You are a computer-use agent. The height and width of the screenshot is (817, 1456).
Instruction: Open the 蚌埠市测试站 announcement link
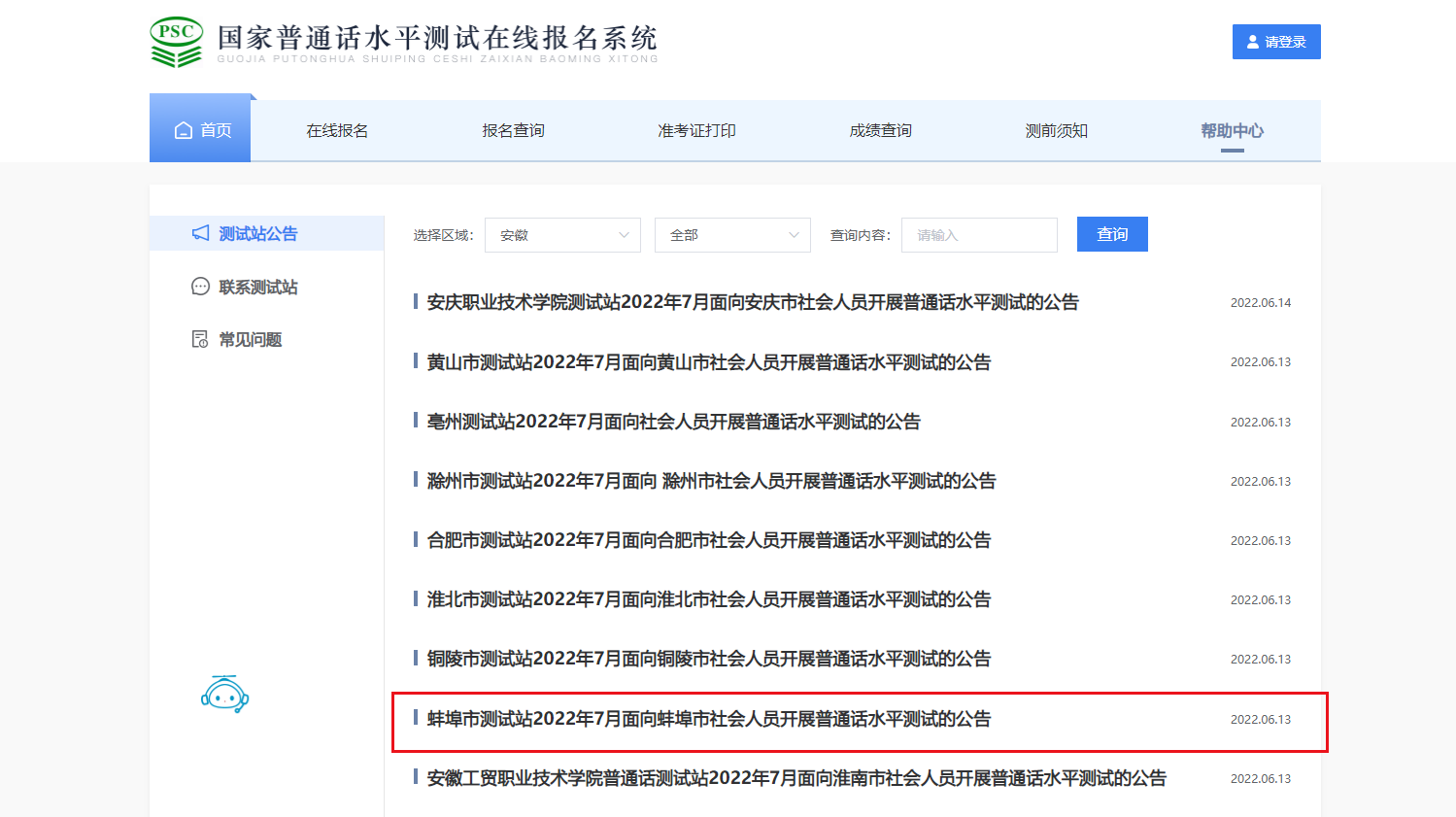(x=709, y=719)
